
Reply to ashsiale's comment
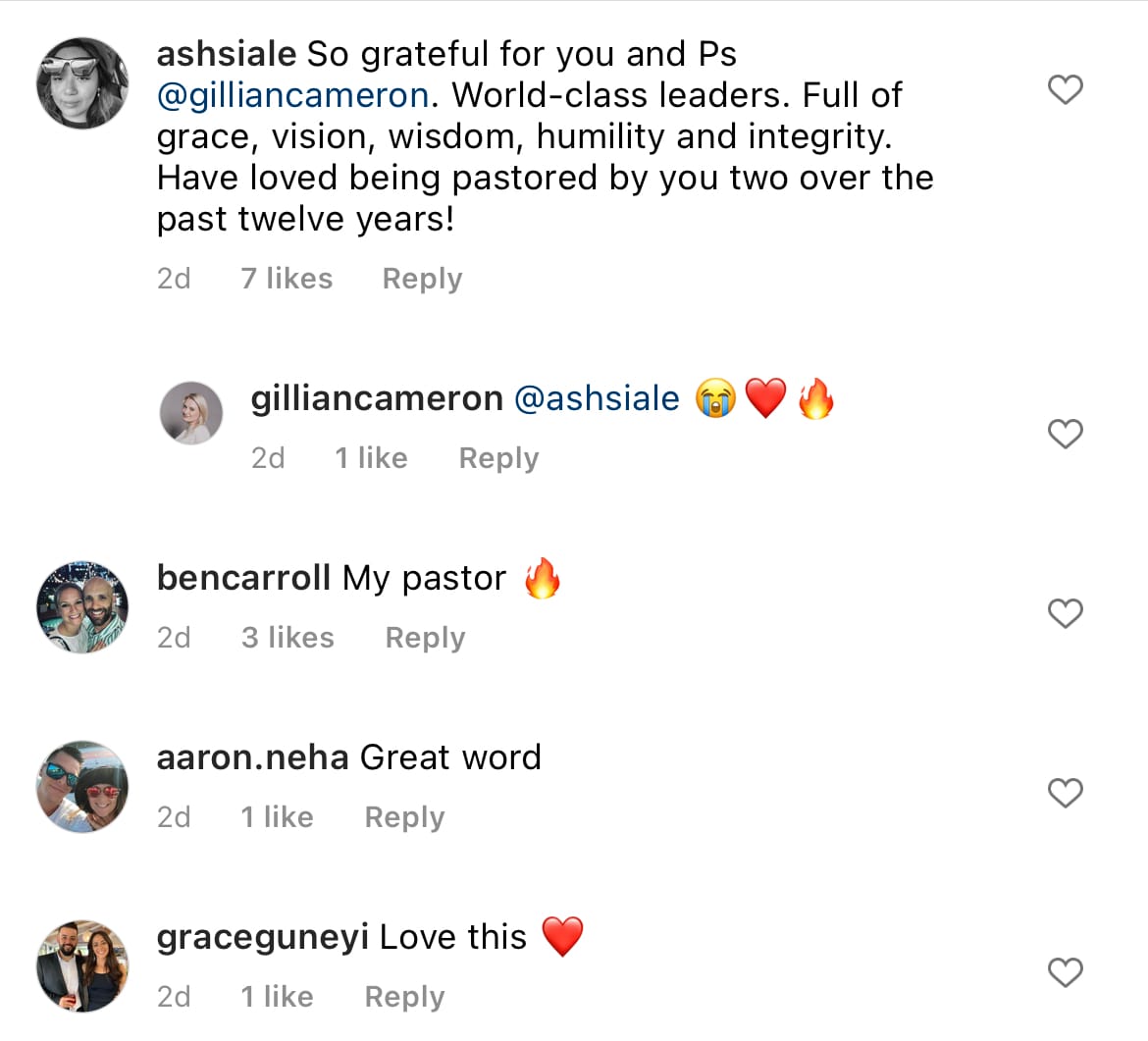point(421,278)
